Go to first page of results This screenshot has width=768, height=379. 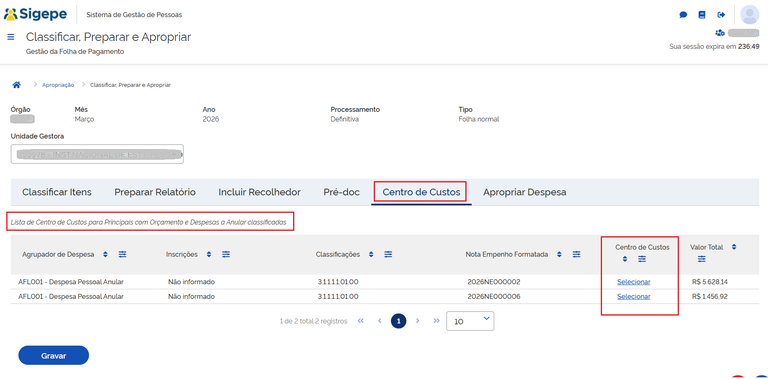click(361, 321)
